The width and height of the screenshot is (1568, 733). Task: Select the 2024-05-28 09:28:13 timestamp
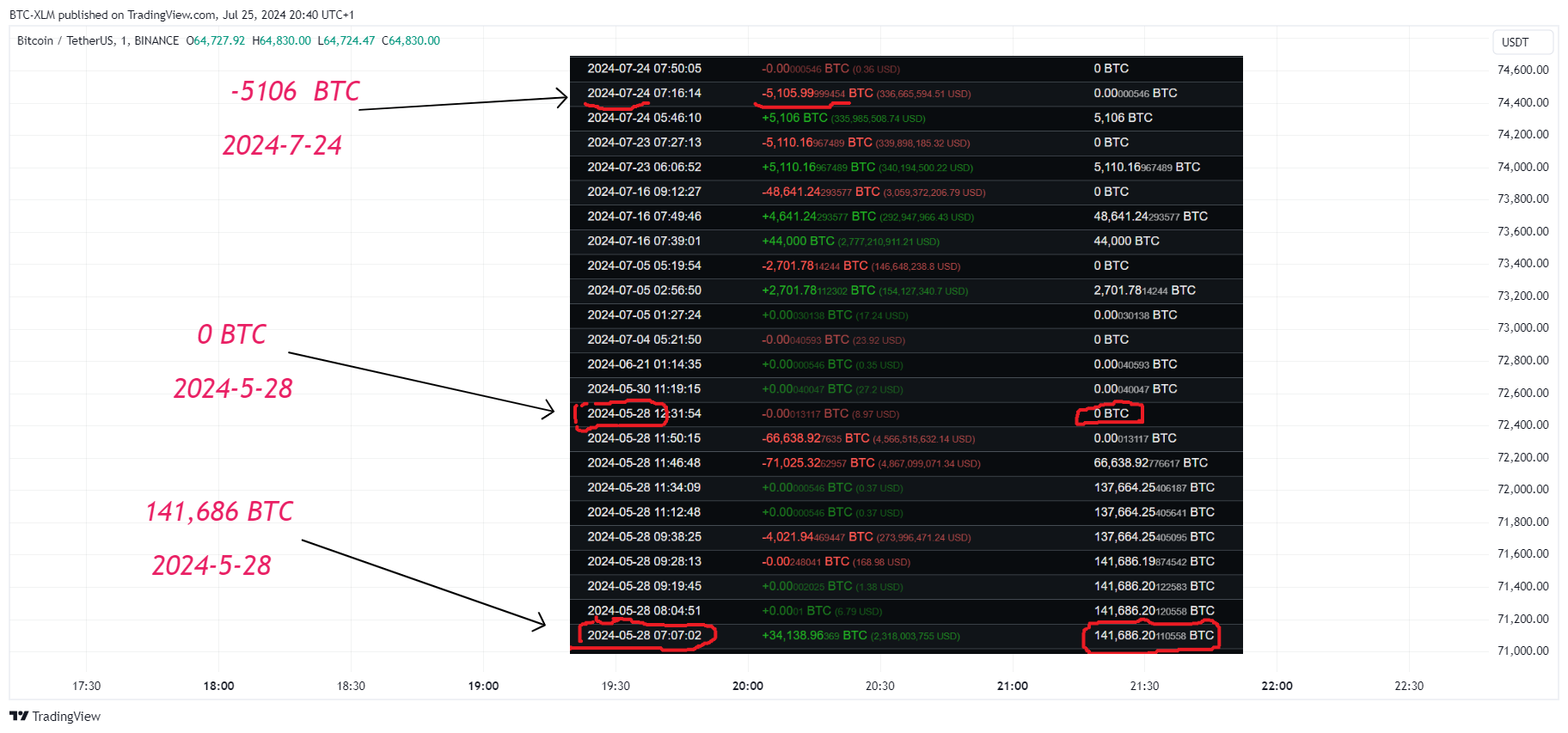pos(645,561)
